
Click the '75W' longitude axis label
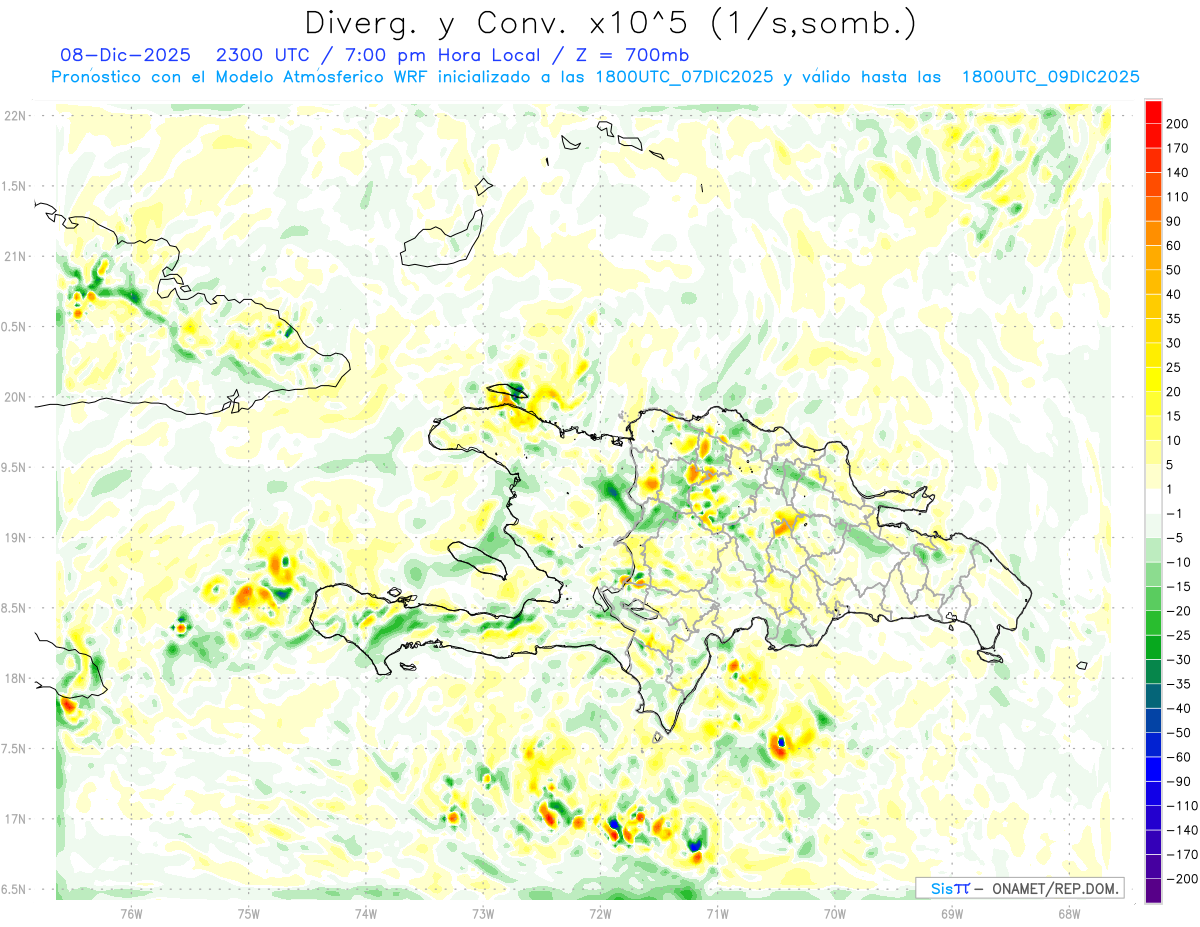[x=249, y=915]
